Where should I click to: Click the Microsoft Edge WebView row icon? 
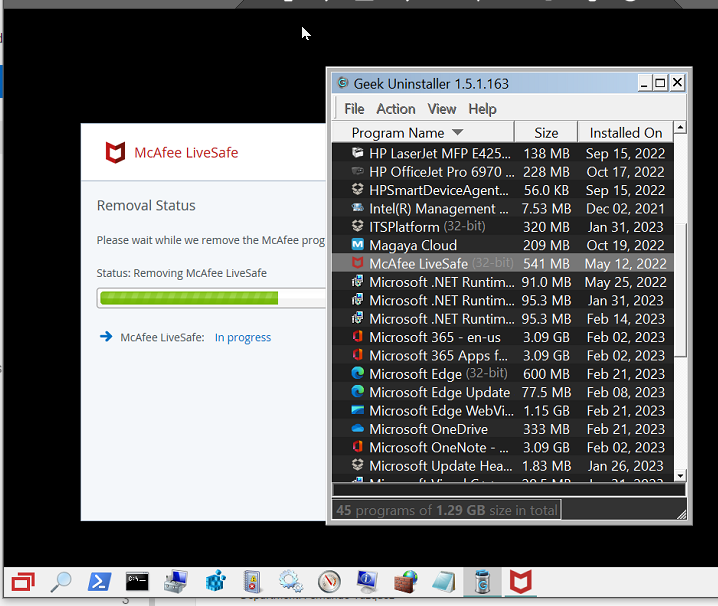(357, 410)
